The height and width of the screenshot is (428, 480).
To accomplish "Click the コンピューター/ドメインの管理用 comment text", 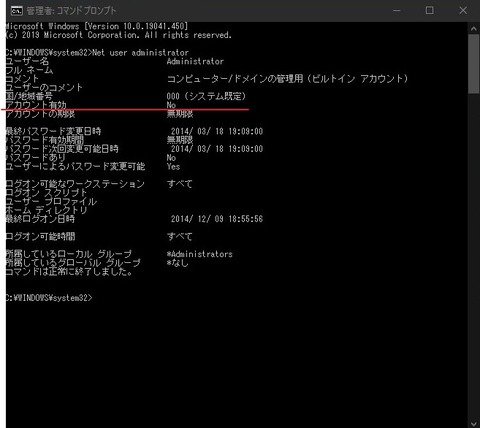I will point(287,79).
